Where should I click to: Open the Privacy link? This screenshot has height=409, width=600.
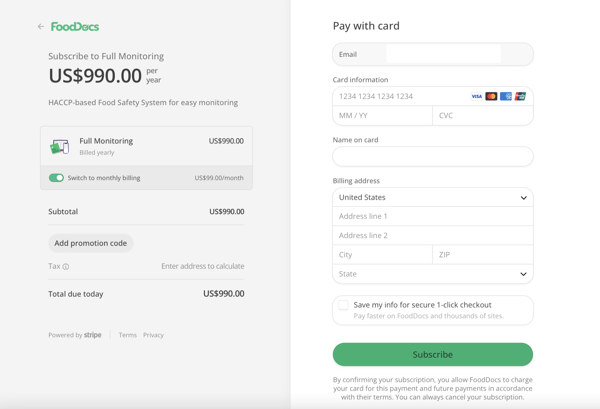pos(153,335)
